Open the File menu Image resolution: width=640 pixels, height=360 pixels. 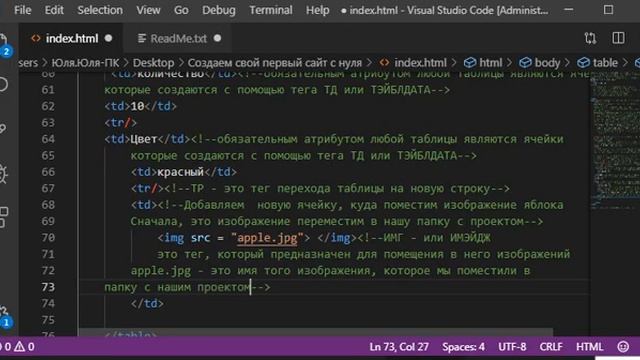click(22, 10)
